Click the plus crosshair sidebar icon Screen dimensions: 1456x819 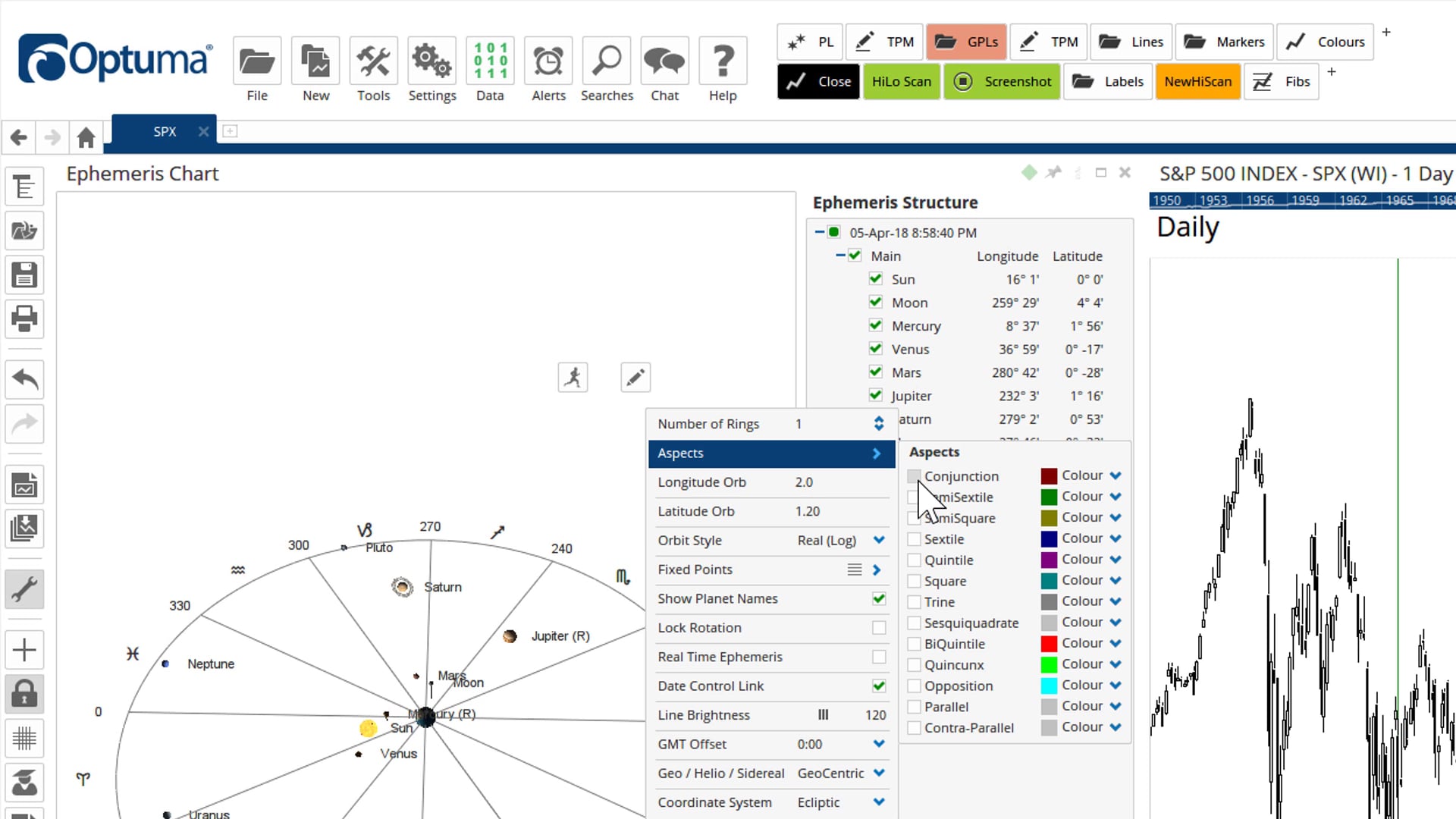point(24,650)
